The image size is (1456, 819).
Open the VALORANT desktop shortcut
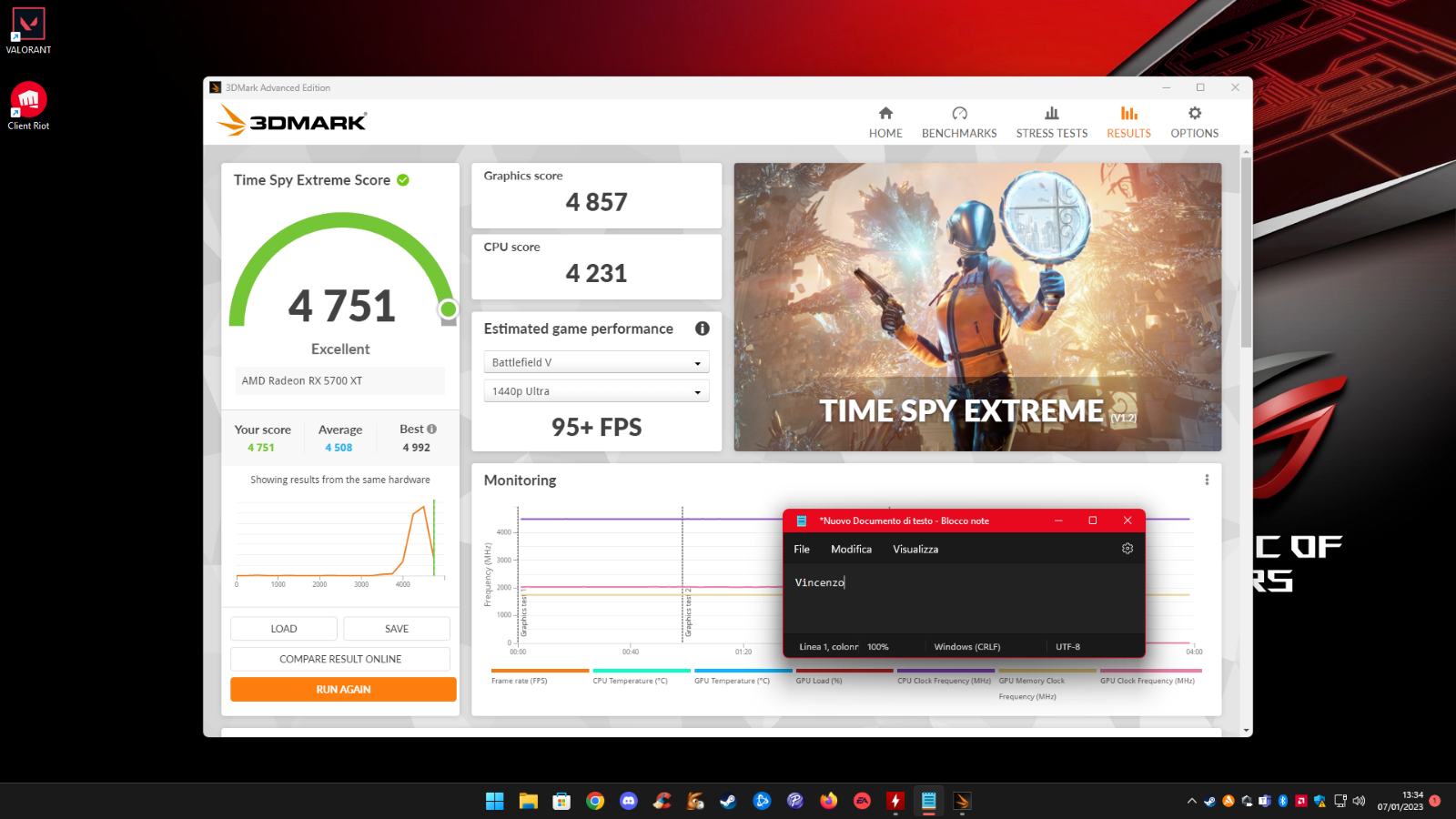pos(28,32)
